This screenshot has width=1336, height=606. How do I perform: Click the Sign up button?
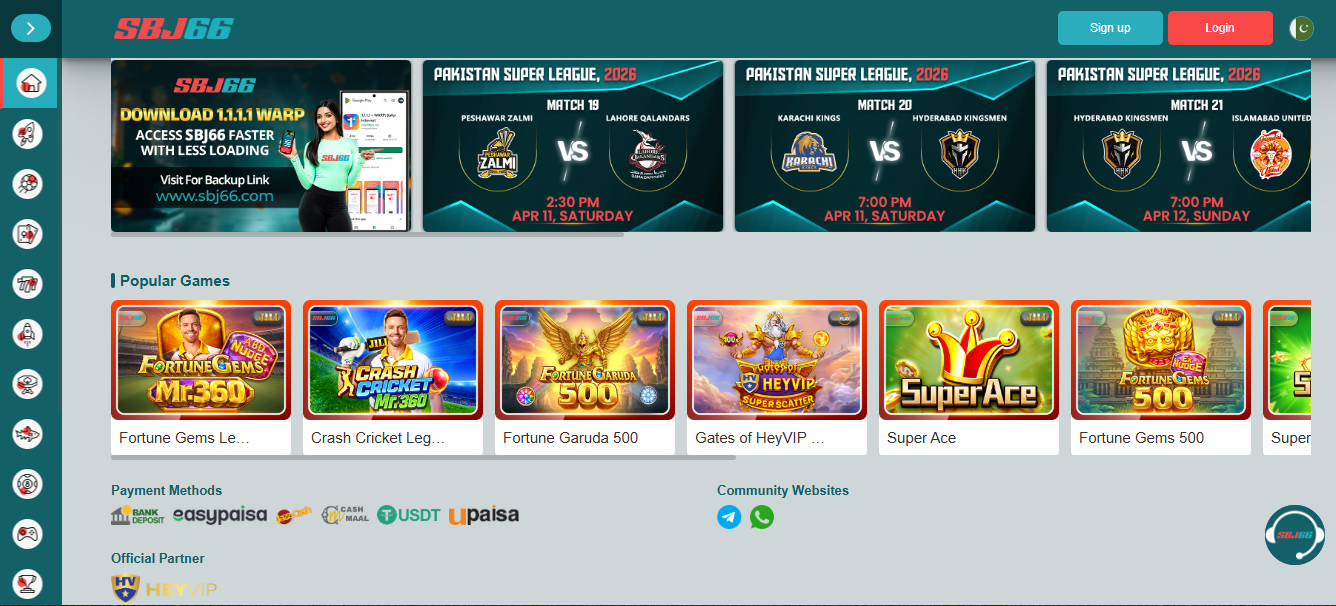[x=1110, y=28]
